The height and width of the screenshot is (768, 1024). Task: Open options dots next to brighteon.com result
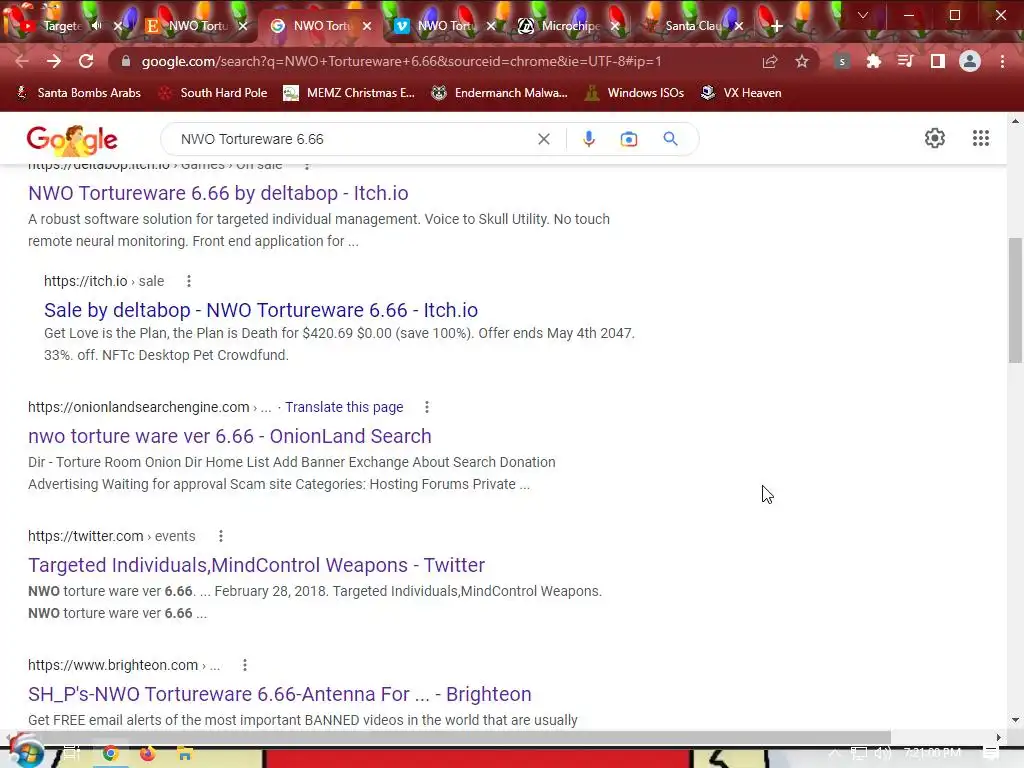pyautogui.click(x=244, y=665)
